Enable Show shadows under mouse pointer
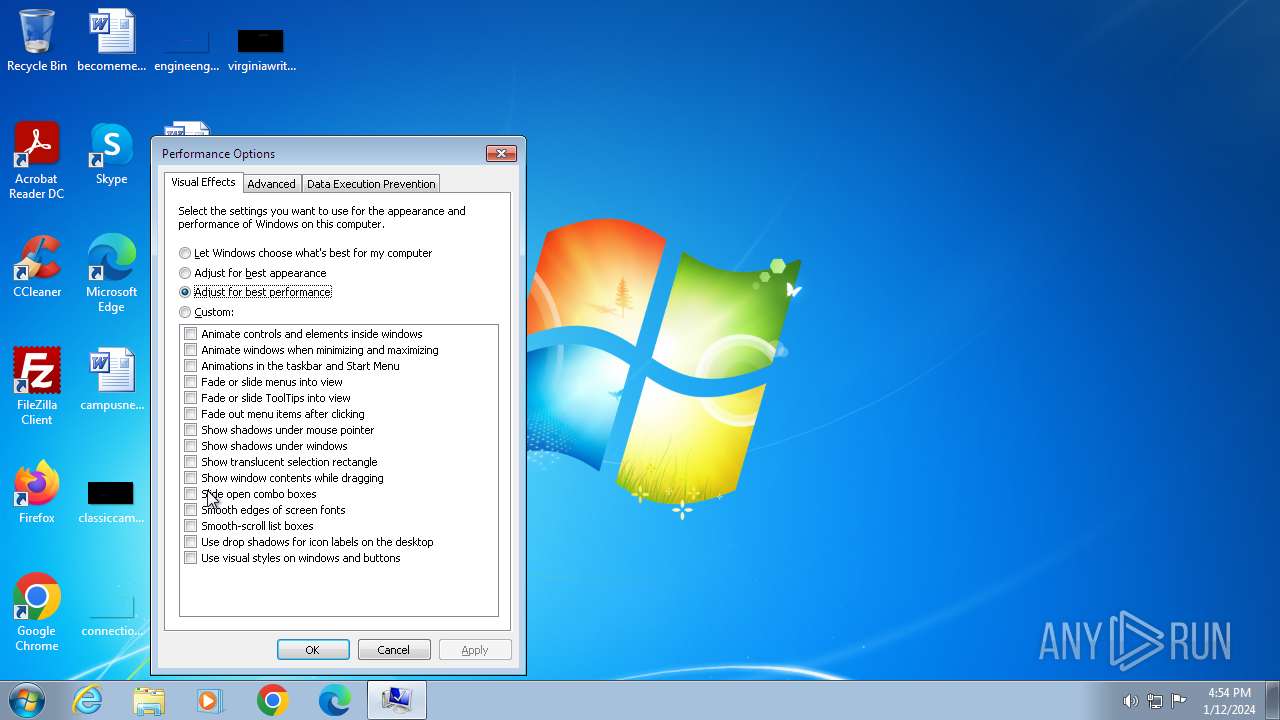Screen dimensions: 1280x720 [x=191, y=430]
